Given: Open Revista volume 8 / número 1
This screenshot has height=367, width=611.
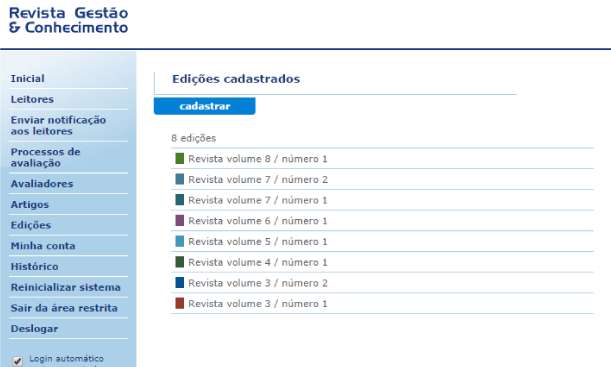Looking at the screenshot, I should point(258,159).
